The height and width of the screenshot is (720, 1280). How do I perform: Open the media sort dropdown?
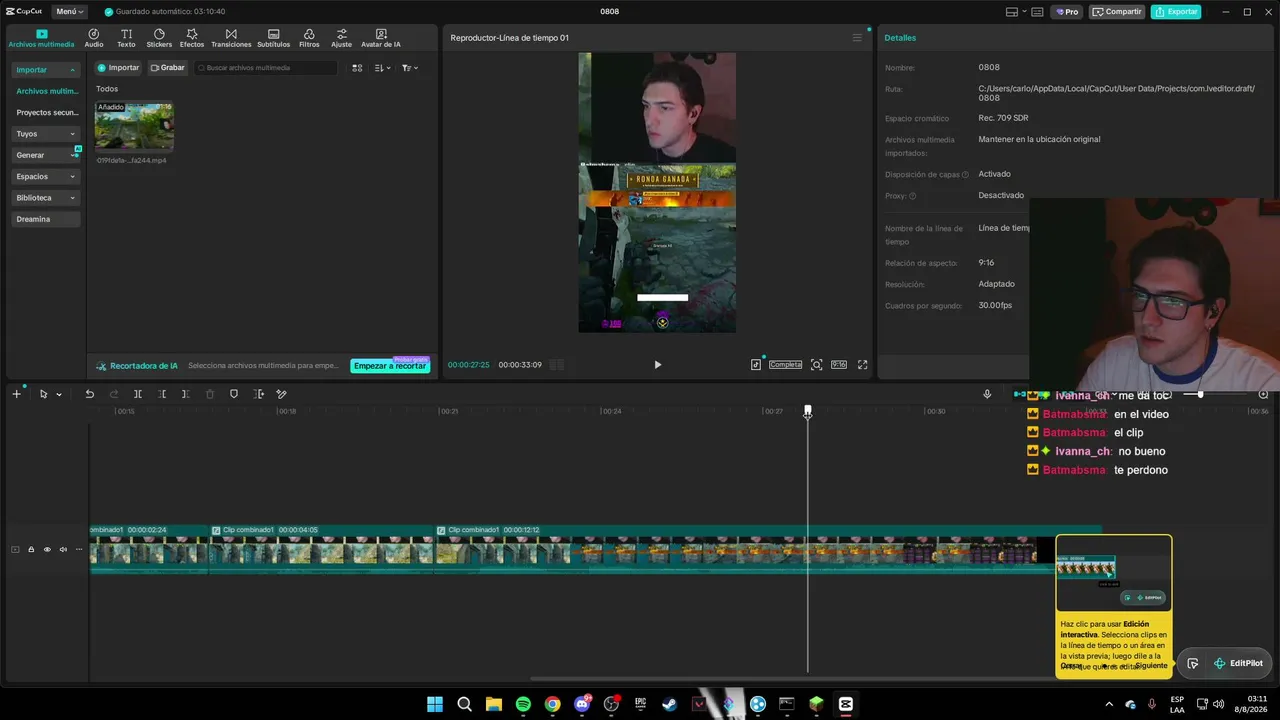pos(382,68)
